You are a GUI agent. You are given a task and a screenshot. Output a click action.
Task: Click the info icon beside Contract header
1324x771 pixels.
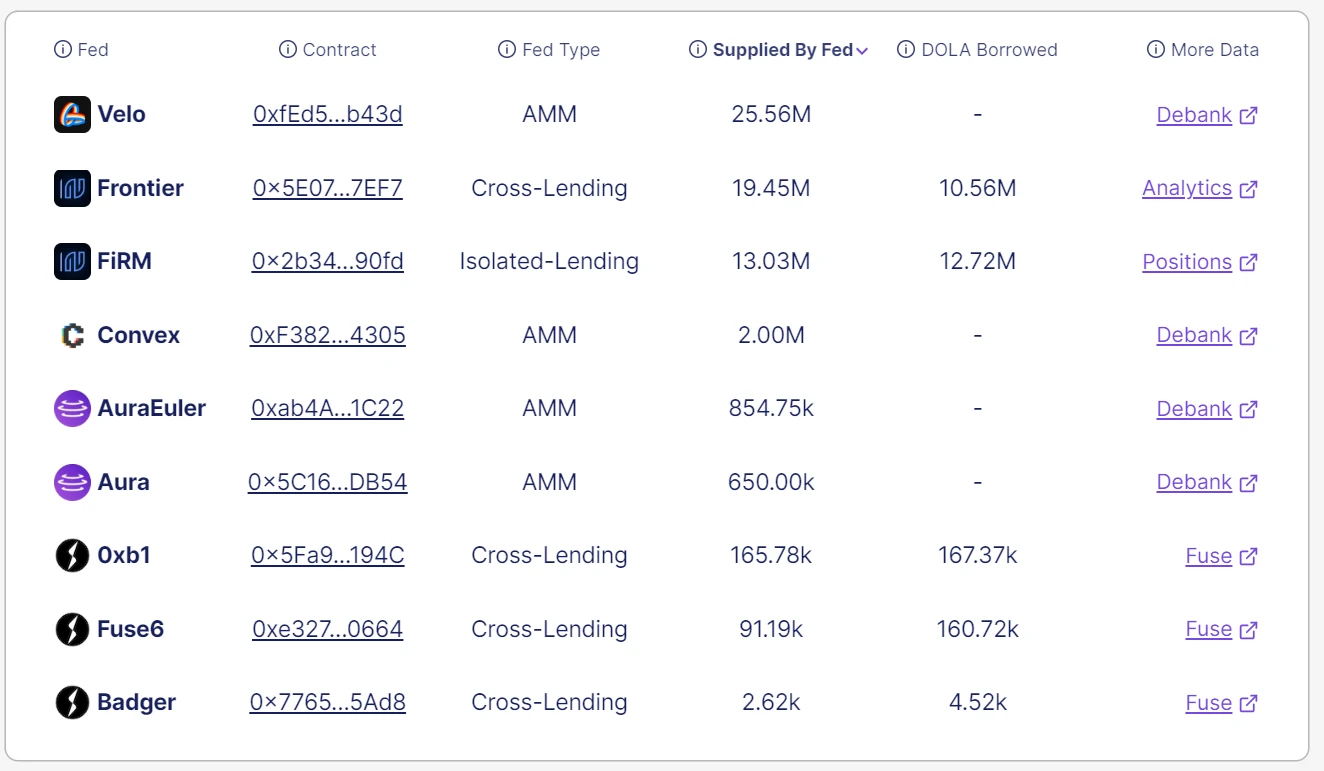point(288,50)
